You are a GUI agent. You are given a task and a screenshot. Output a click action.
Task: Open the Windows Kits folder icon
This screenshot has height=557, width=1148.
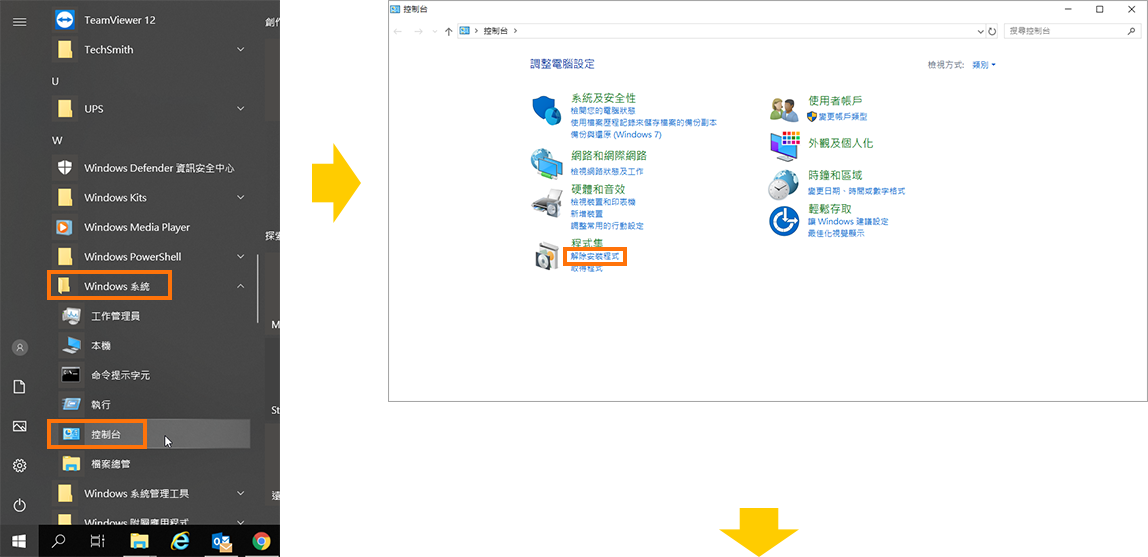pyautogui.click(x=65, y=198)
